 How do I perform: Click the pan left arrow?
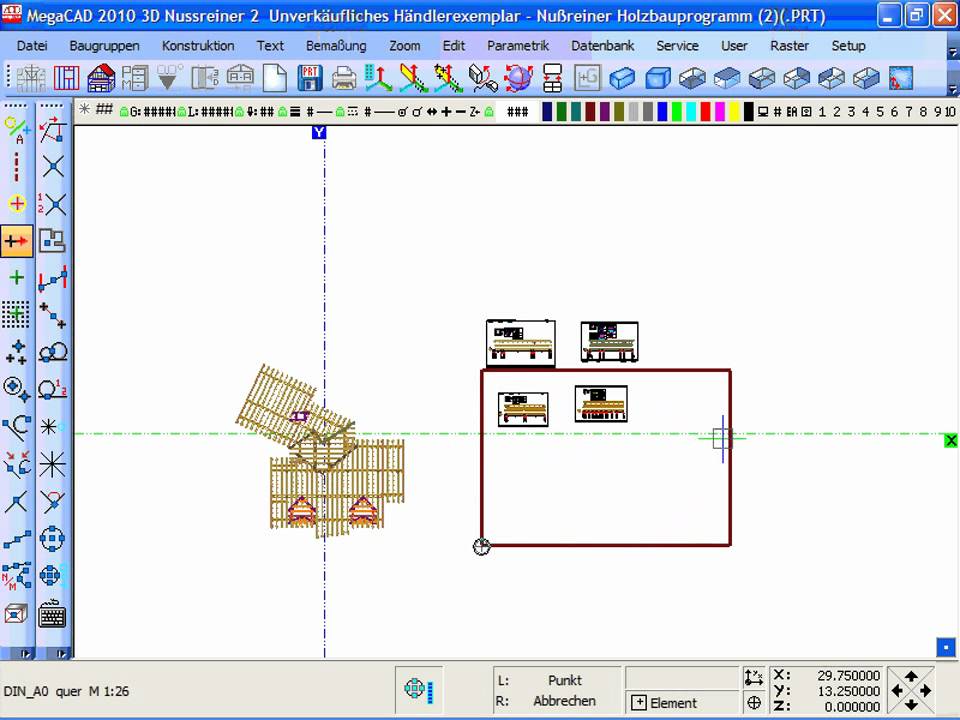(897, 691)
